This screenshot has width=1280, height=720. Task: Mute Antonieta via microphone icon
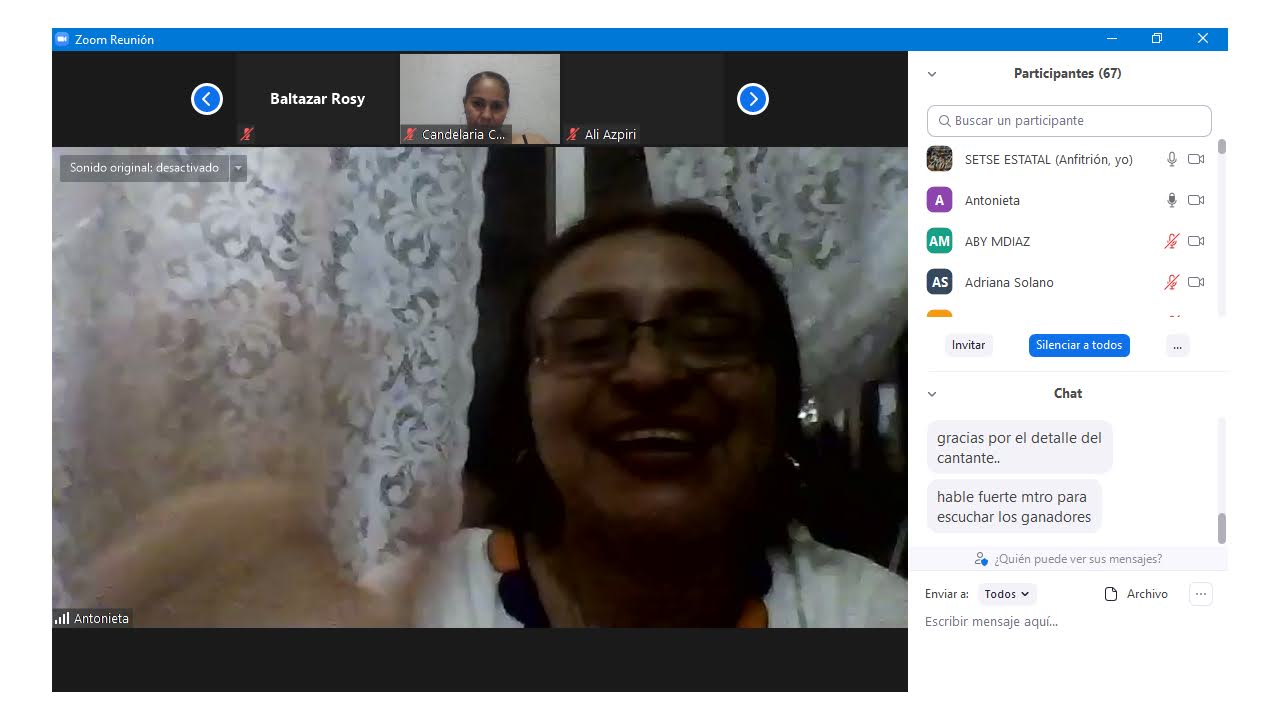(1172, 200)
